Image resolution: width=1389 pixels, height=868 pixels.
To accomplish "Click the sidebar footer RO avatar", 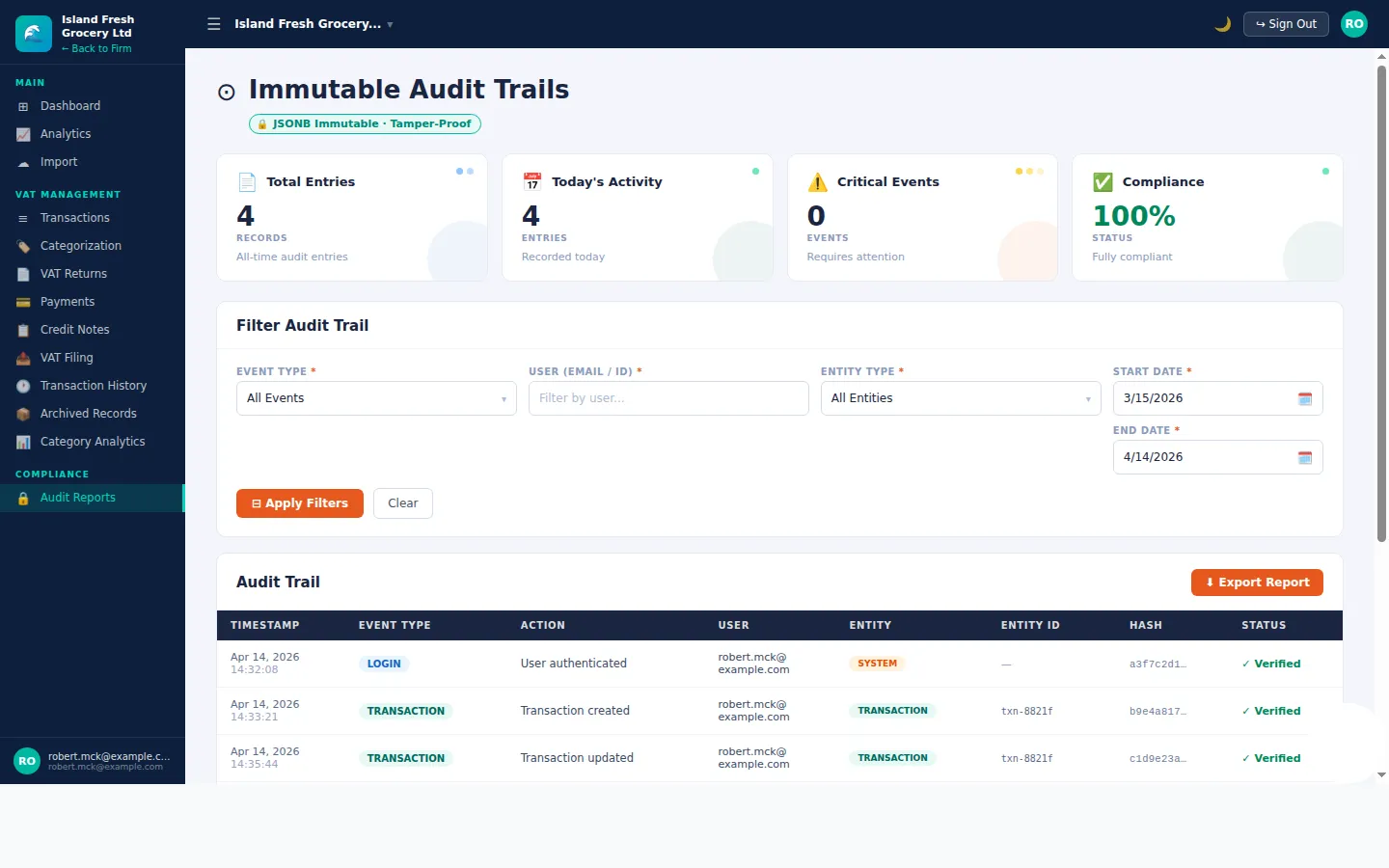I will 27,761.
